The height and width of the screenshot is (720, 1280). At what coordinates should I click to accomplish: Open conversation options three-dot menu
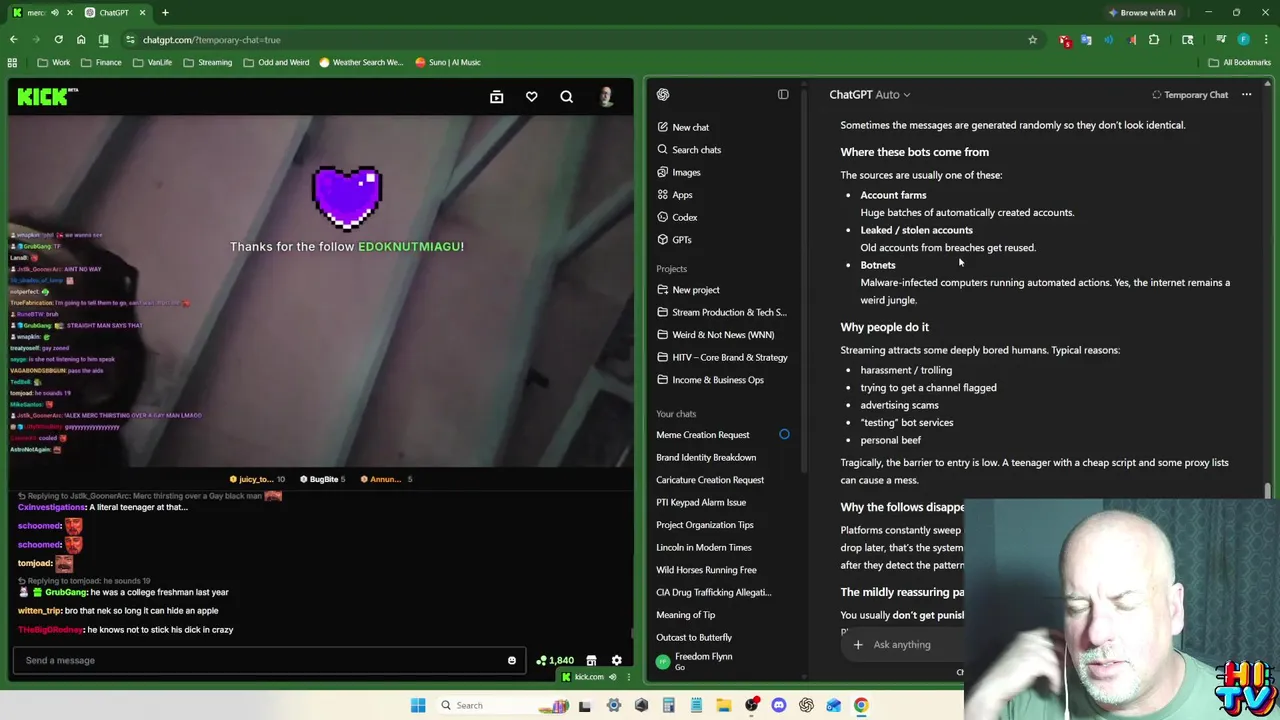pos(1246,95)
